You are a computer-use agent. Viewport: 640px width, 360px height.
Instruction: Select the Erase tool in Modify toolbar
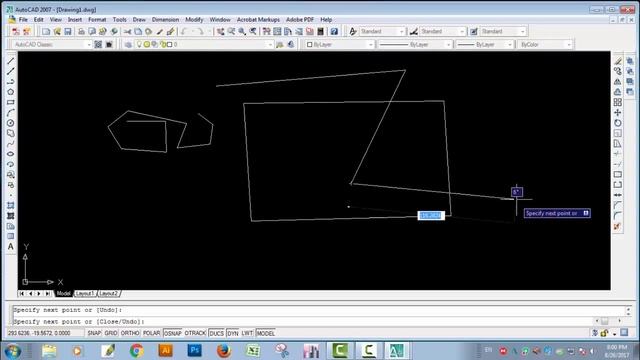pyautogui.click(x=618, y=61)
